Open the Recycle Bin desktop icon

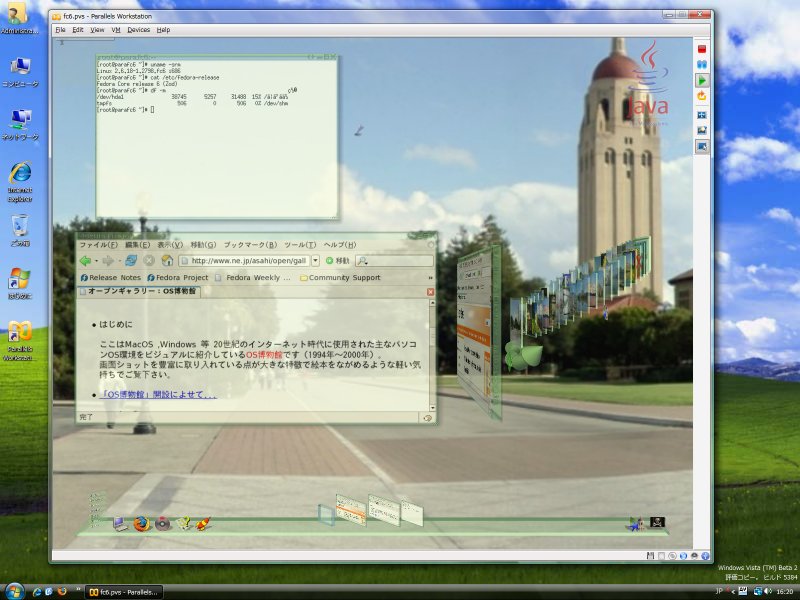click(x=20, y=230)
